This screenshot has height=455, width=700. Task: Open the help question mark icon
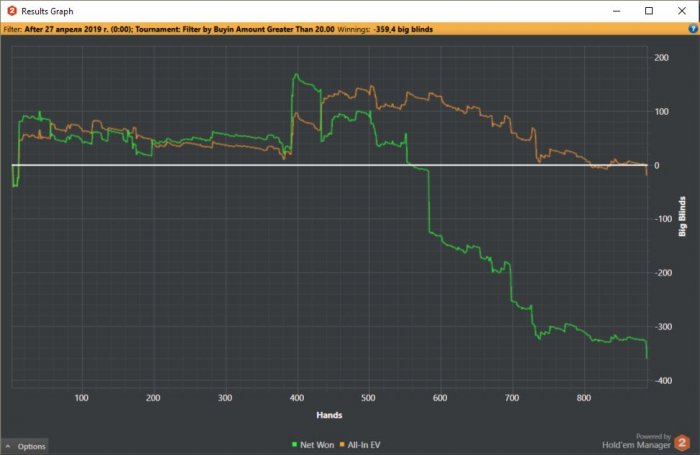tap(693, 29)
